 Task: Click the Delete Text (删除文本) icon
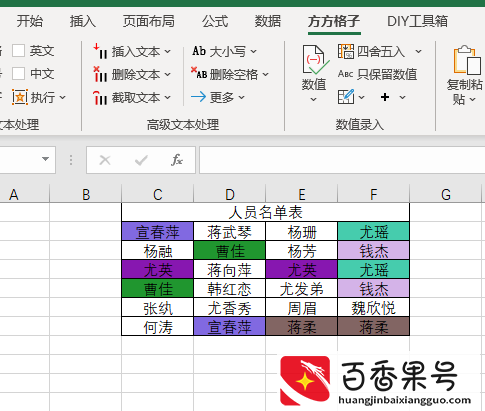click(x=100, y=74)
